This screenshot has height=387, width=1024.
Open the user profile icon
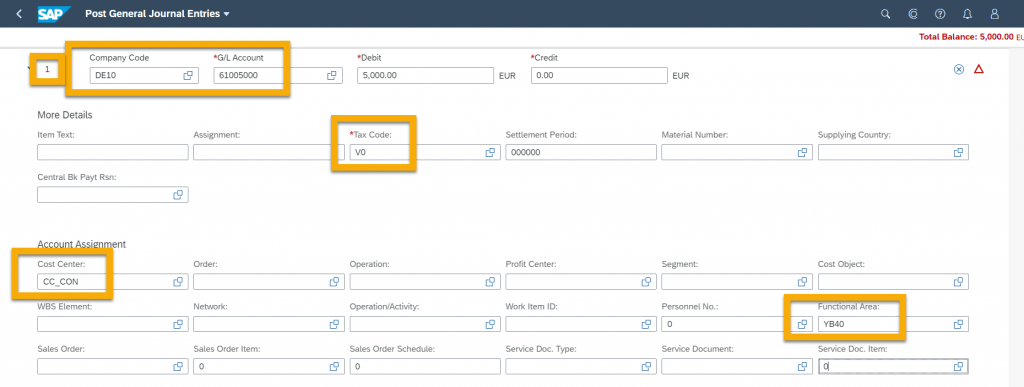click(x=995, y=14)
